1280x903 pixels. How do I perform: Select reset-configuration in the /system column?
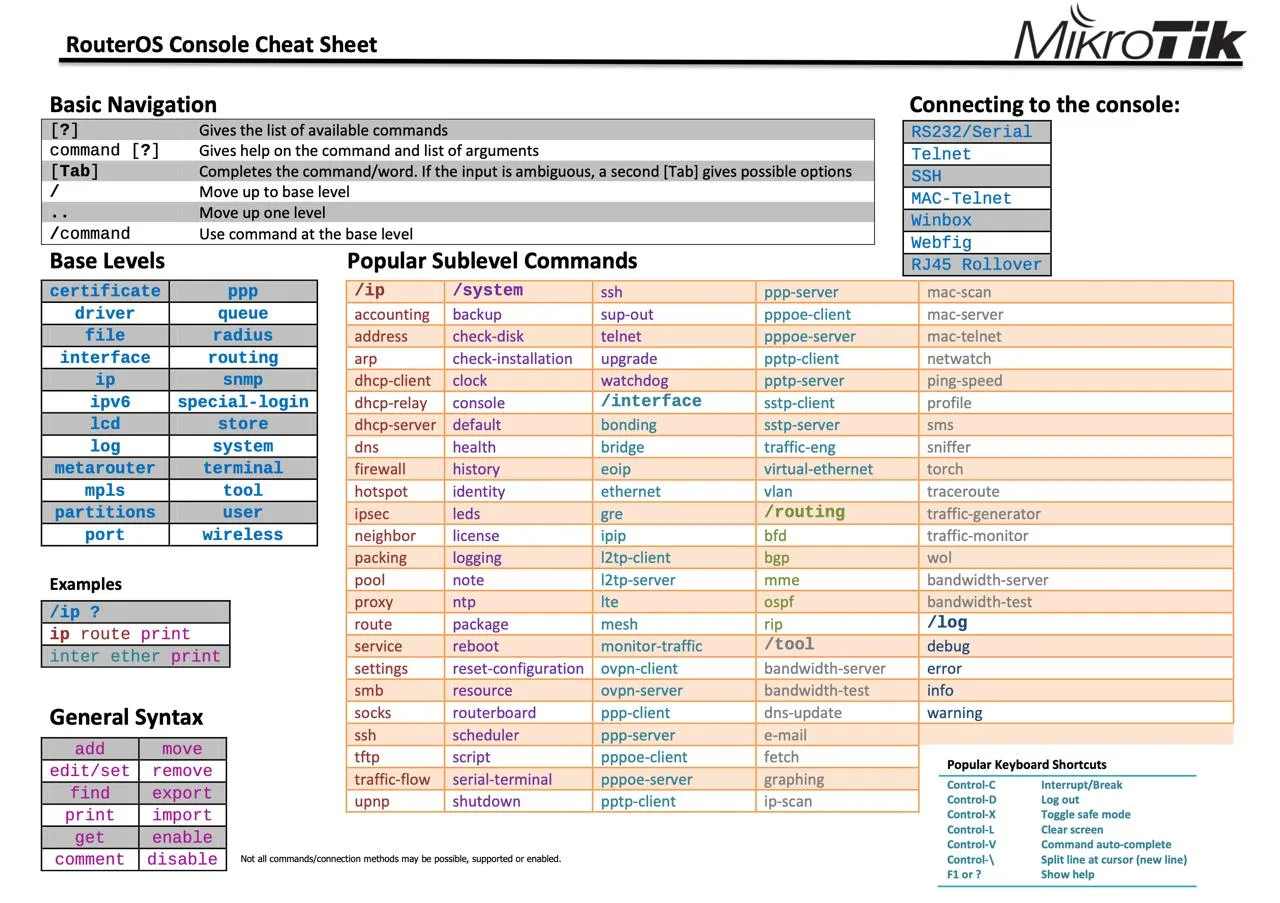(517, 668)
